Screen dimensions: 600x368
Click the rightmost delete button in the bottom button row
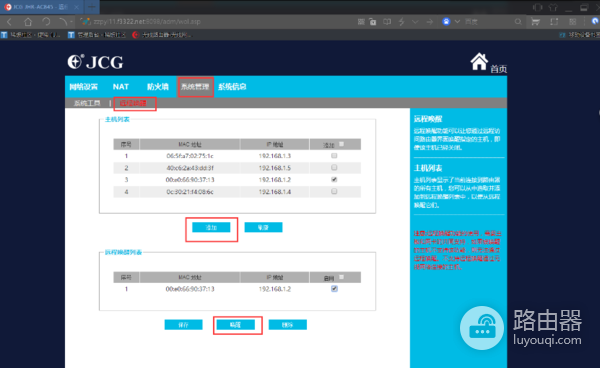pos(287,325)
